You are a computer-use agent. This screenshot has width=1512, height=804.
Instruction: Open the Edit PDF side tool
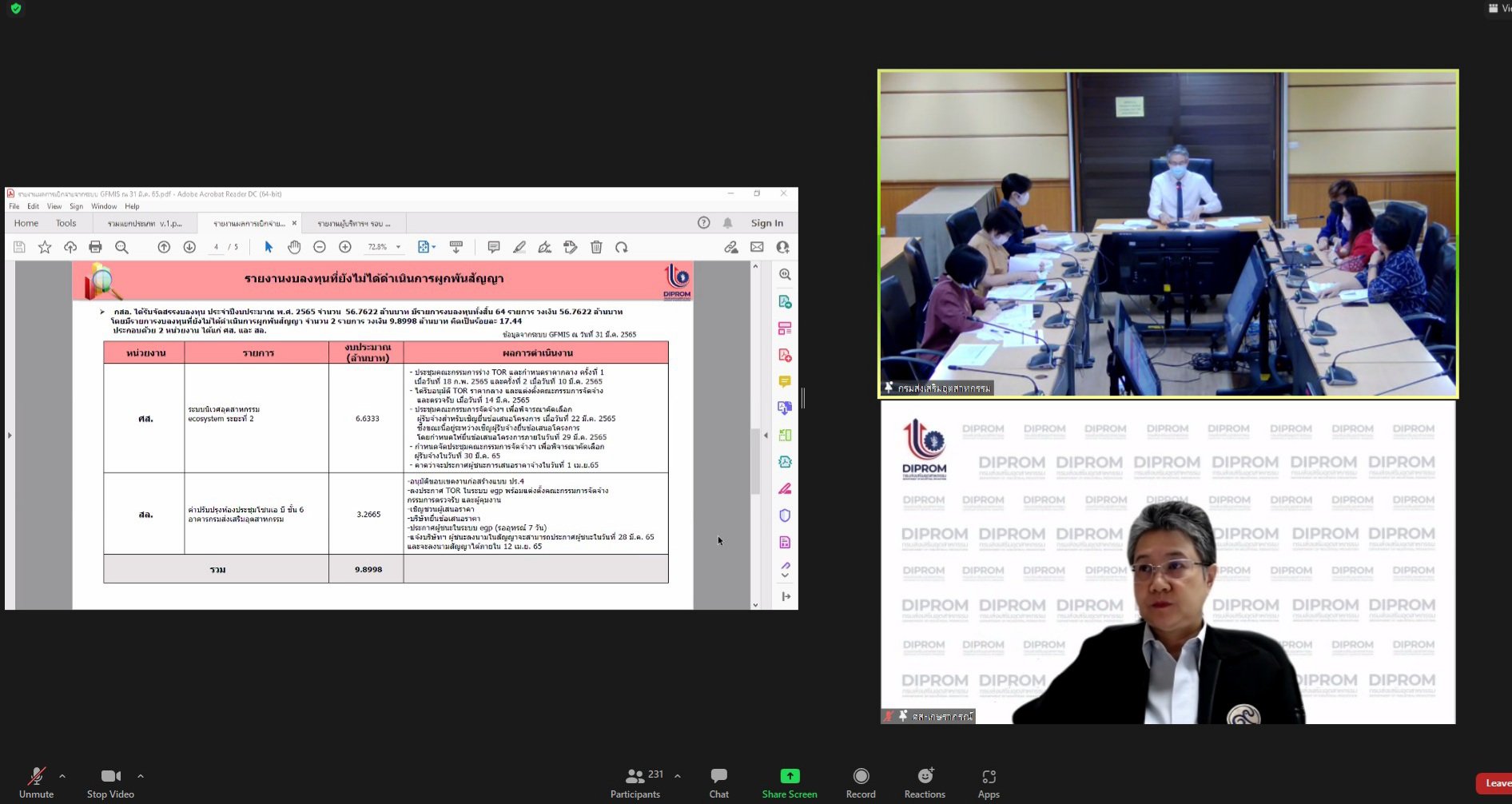coord(785,328)
